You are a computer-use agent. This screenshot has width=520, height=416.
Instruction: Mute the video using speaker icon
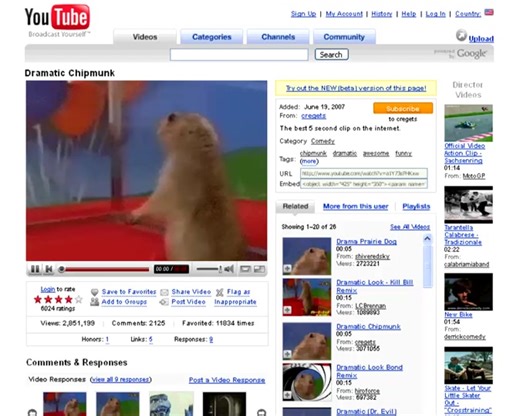click(229, 269)
